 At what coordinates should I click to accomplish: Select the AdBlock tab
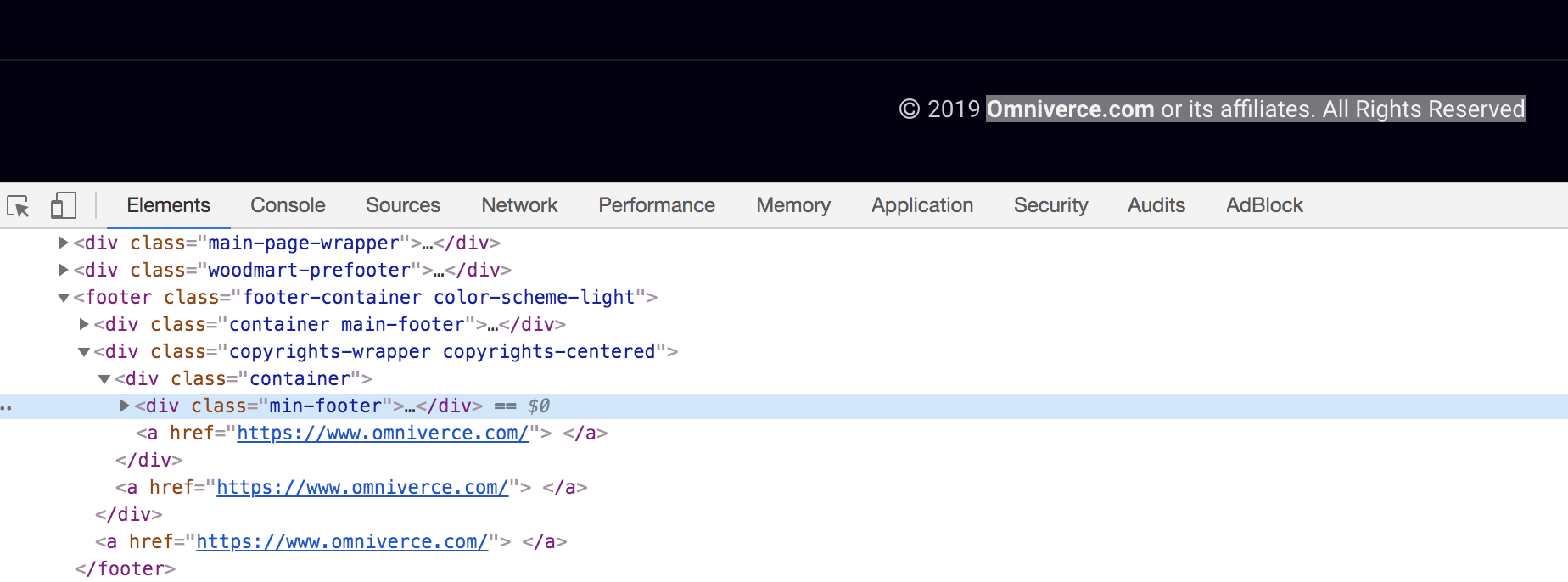point(1264,205)
